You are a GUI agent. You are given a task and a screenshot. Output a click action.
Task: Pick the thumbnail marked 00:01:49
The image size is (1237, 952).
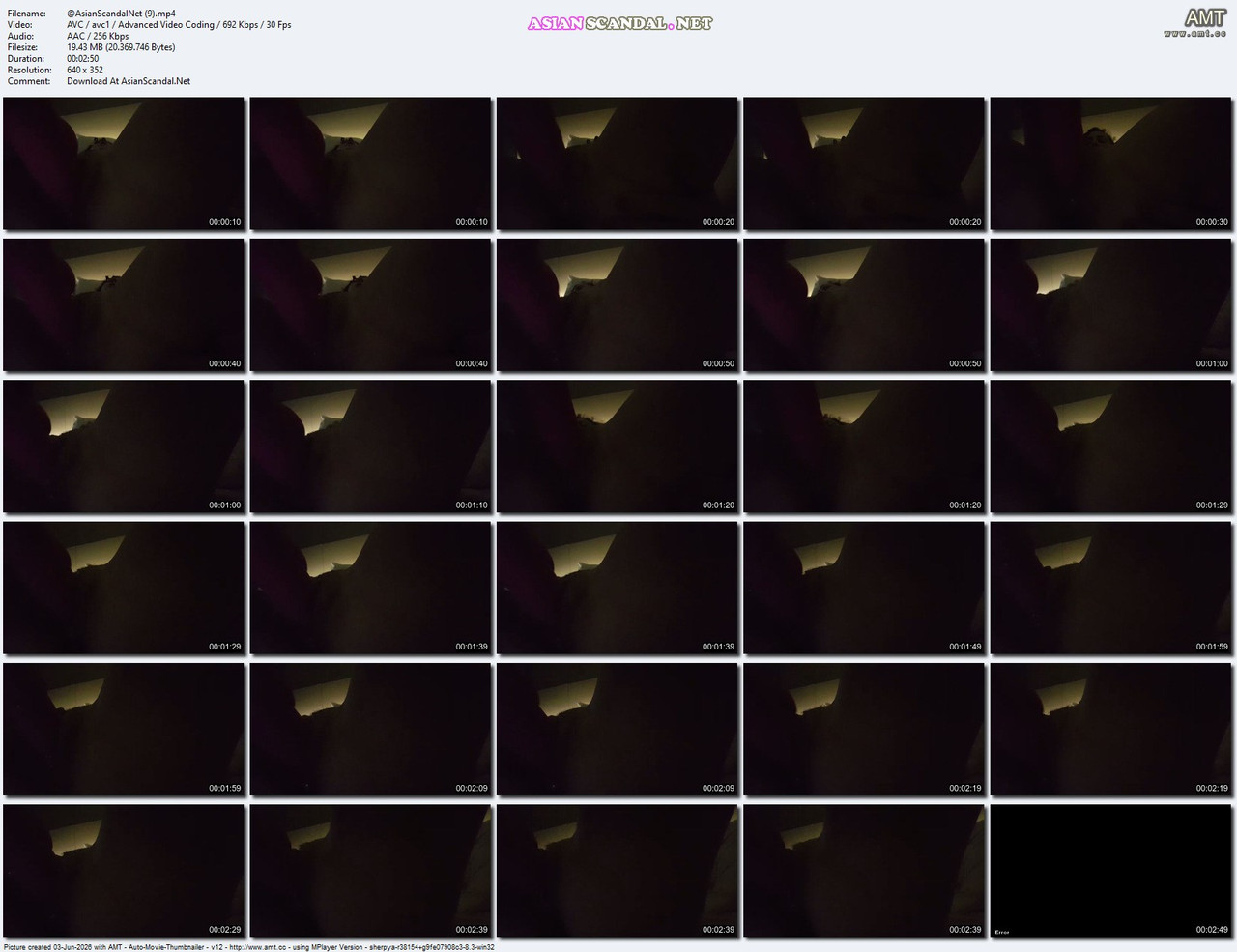[864, 588]
